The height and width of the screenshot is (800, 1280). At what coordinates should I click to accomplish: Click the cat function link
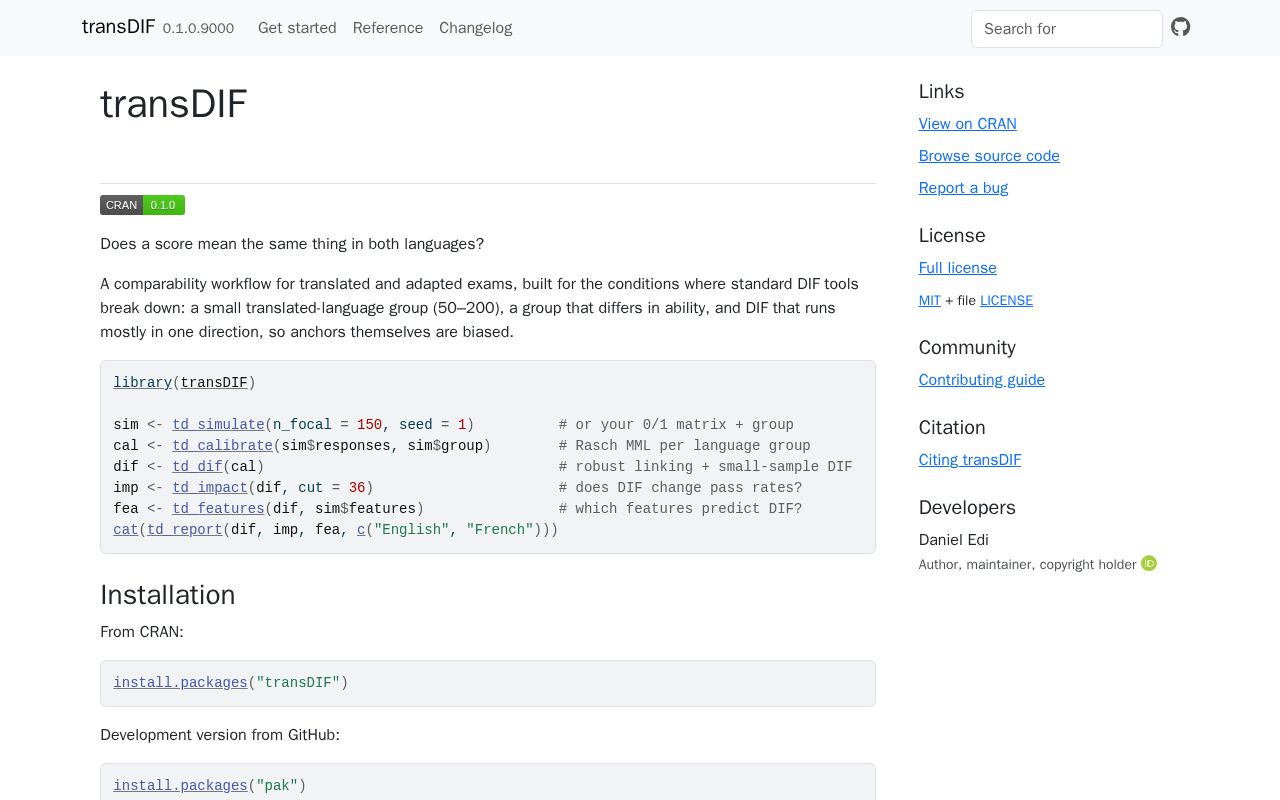tap(126, 530)
